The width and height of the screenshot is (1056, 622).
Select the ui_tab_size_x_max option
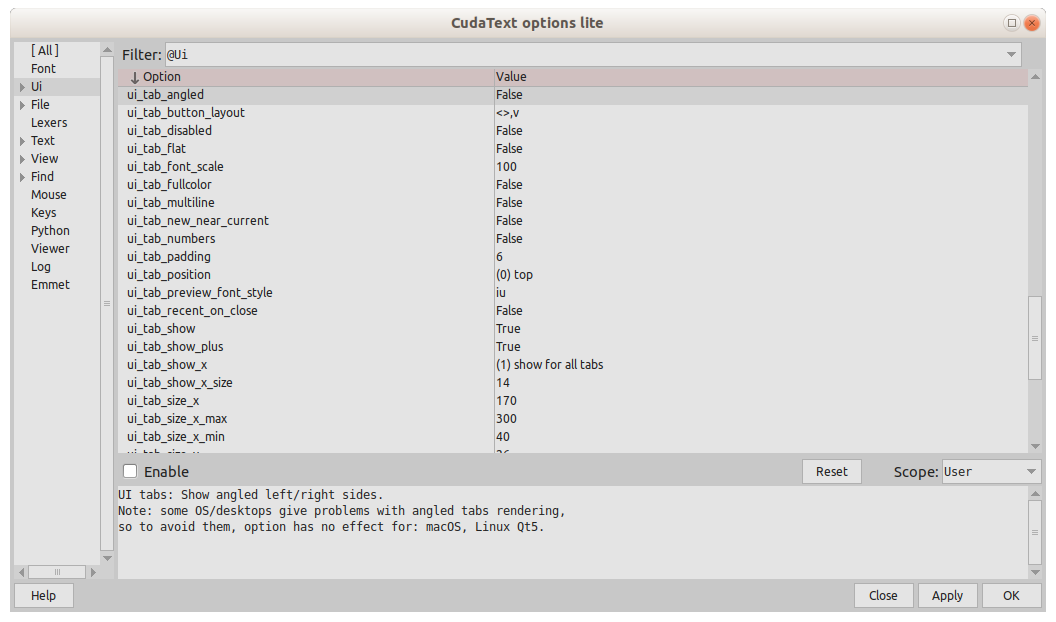177,419
